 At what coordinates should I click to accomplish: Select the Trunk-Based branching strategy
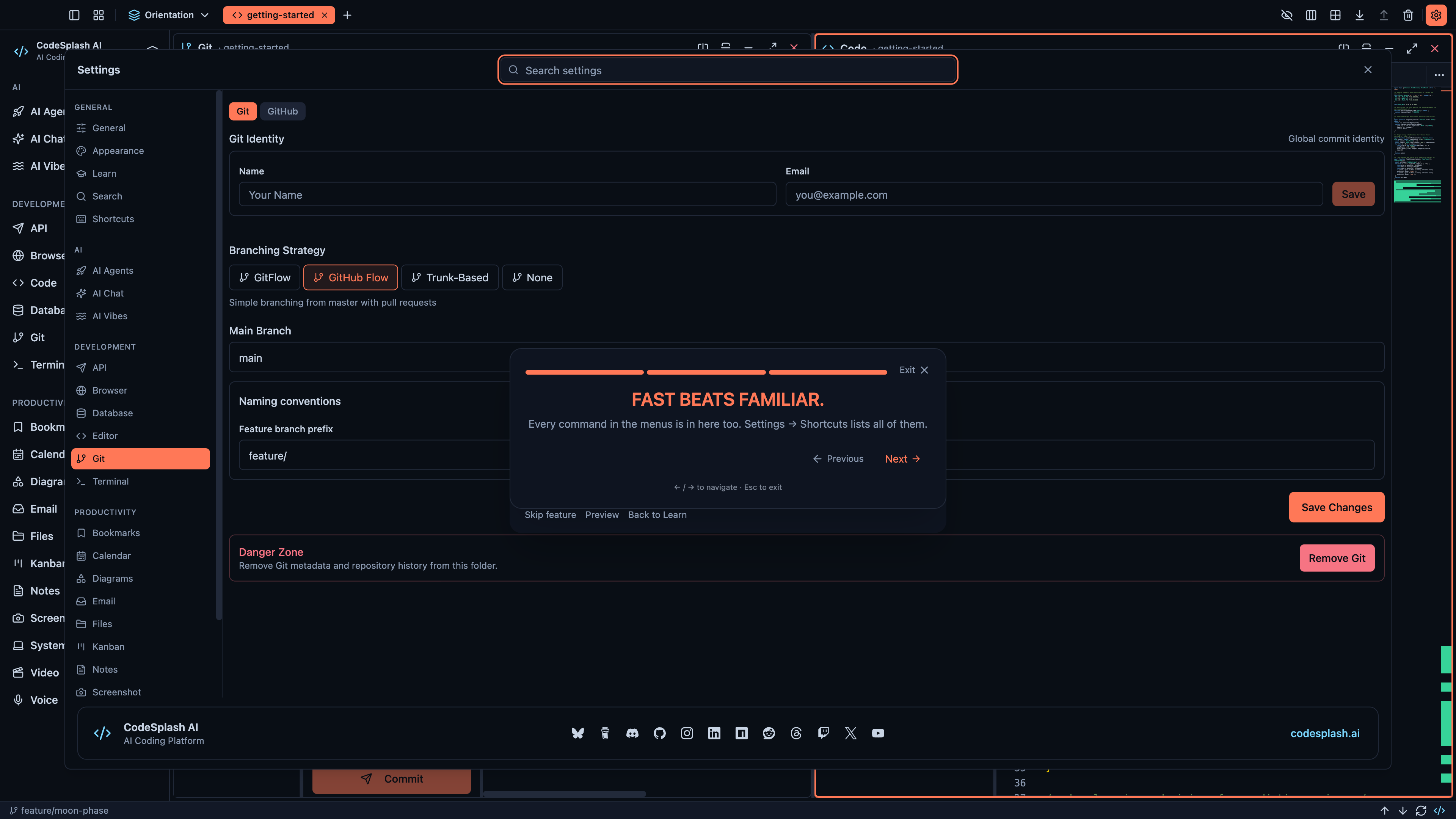(450, 278)
